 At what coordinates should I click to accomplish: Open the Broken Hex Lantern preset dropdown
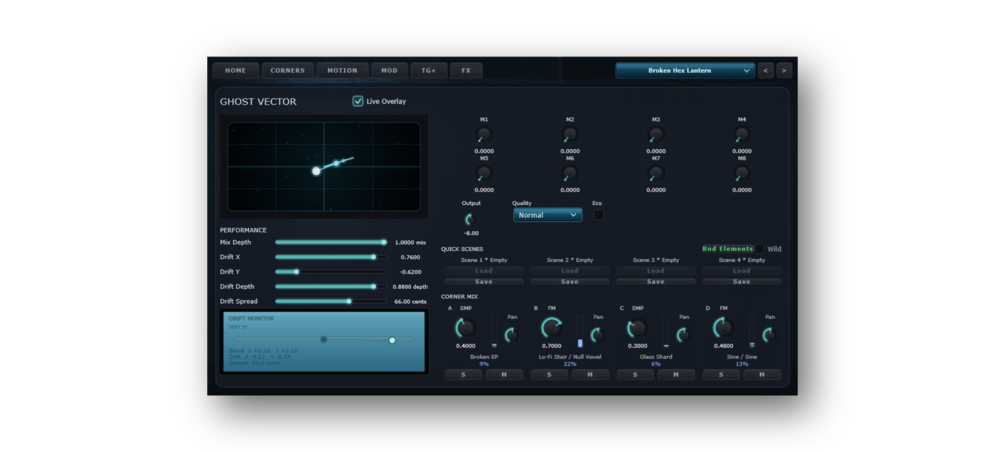coord(685,71)
